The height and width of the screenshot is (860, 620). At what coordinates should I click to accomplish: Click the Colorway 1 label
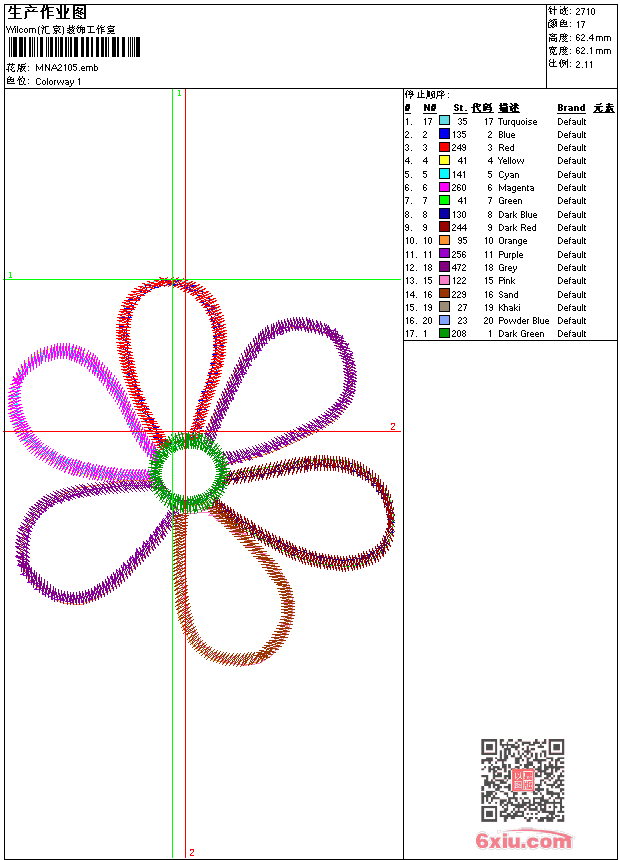(x=59, y=81)
